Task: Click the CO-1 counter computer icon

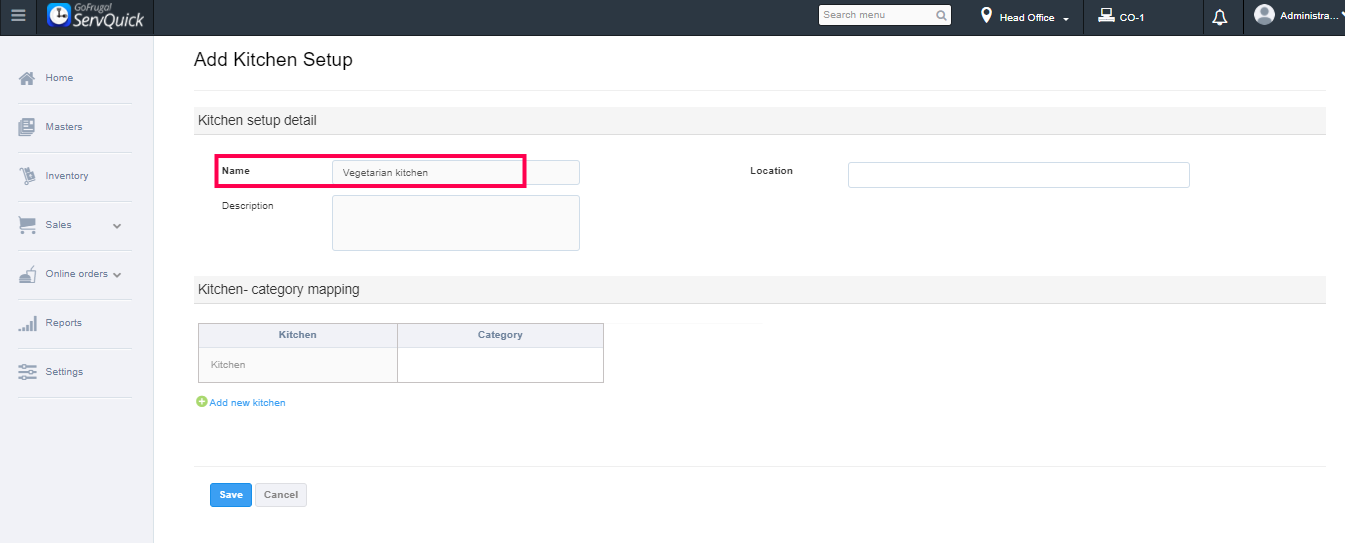Action: [x=1106, y=16]
